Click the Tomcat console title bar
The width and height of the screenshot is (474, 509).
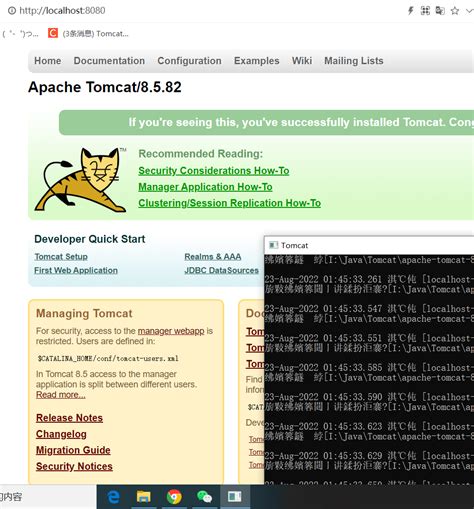click(x=369, y=245)
